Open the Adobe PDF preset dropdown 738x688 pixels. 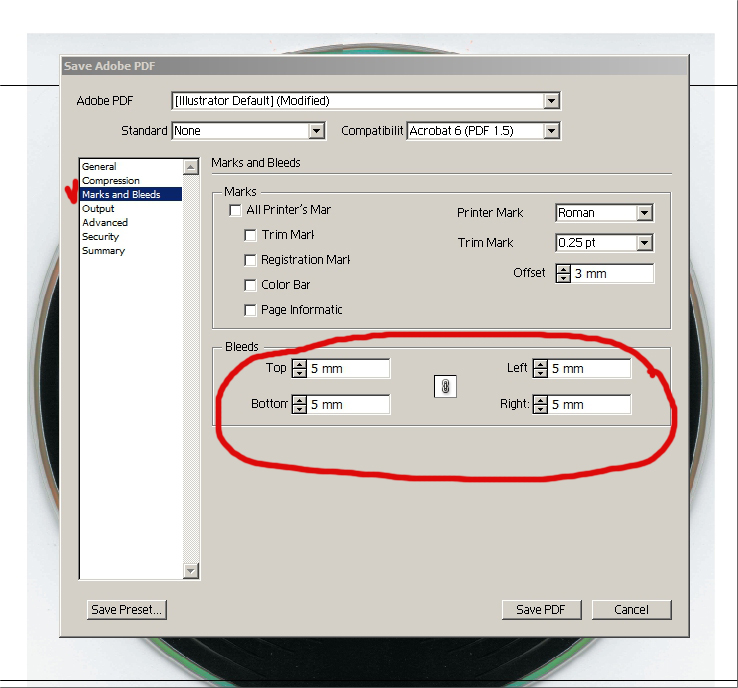coord(366,101)
